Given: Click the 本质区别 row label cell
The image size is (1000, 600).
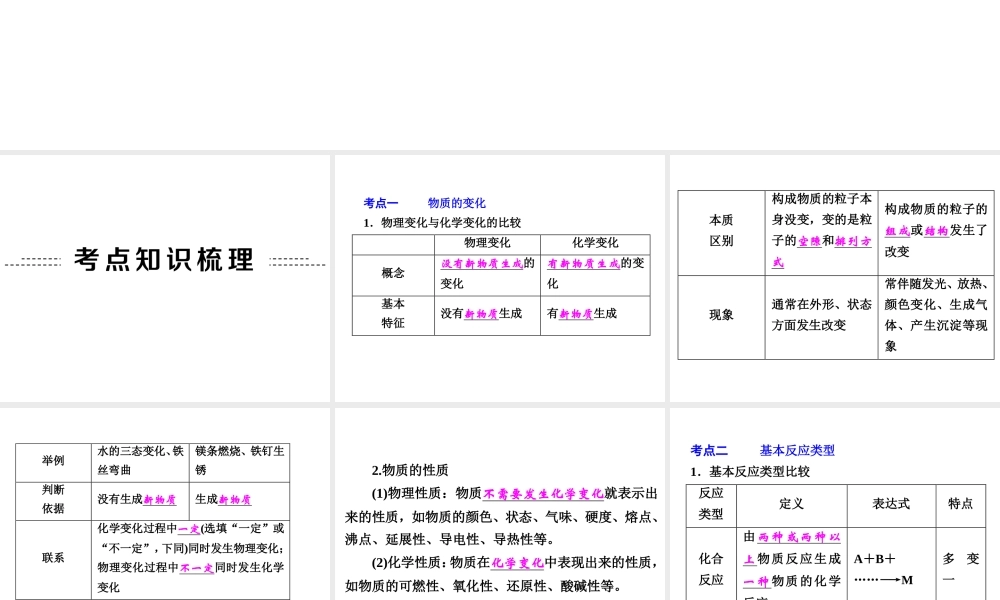Looking at the screenshot, I should coord(721,232).
